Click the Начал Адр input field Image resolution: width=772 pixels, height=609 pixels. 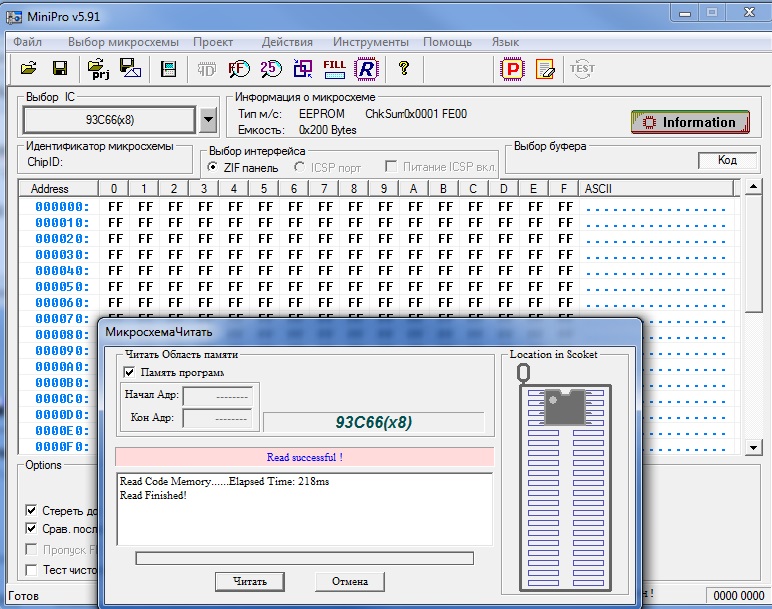218,396
